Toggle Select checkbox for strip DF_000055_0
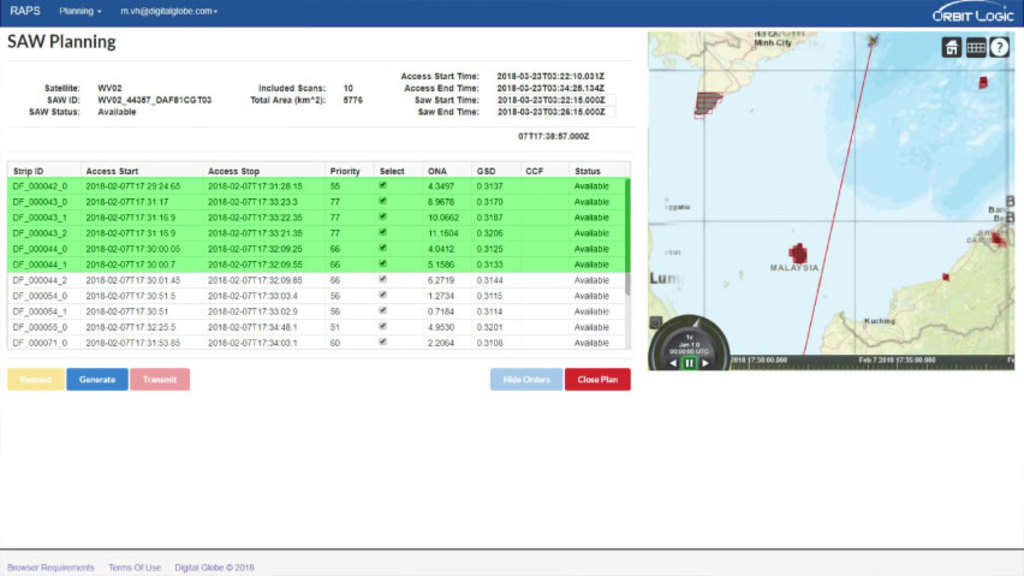The width and height of the screenshot is (1024, 576). point(383,327)
